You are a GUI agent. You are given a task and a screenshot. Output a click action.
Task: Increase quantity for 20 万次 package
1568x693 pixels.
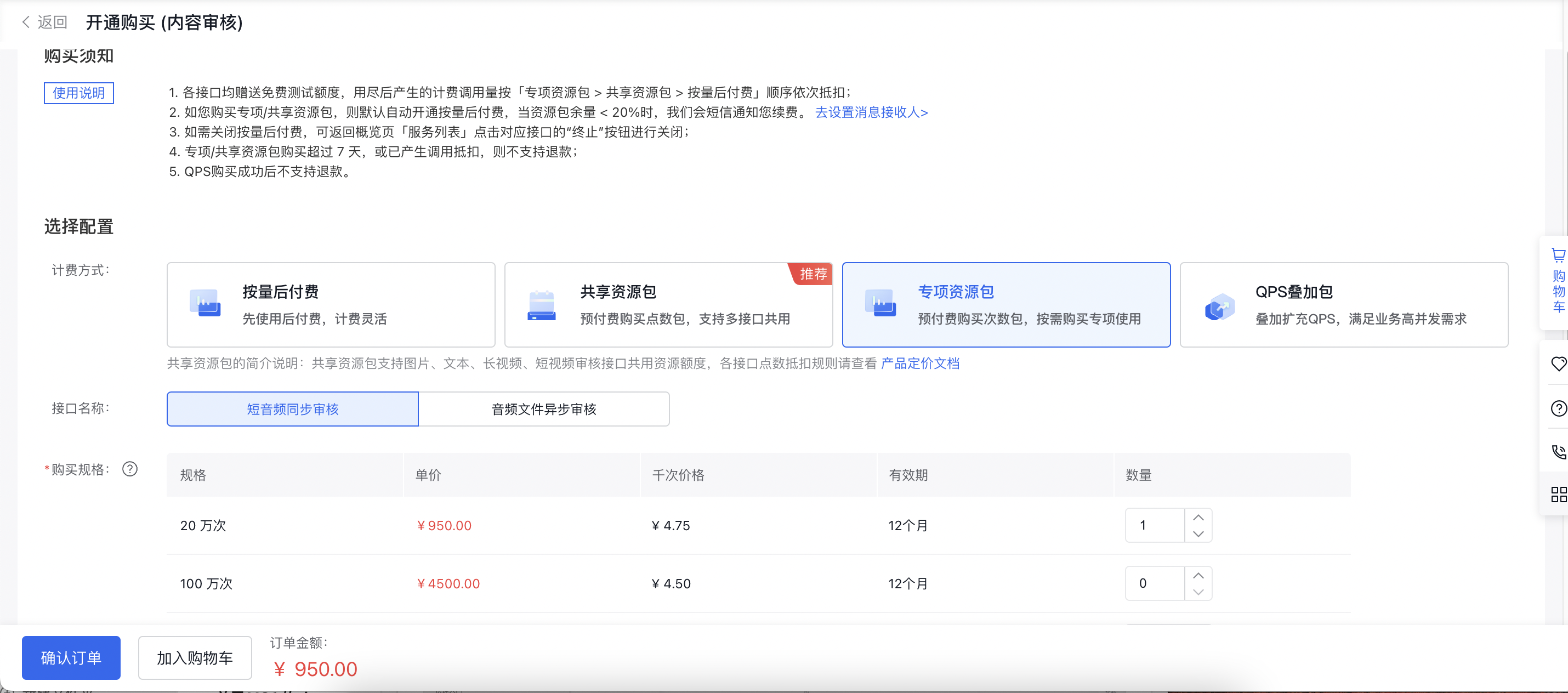pyautogui.click(x=1198, y=517)
